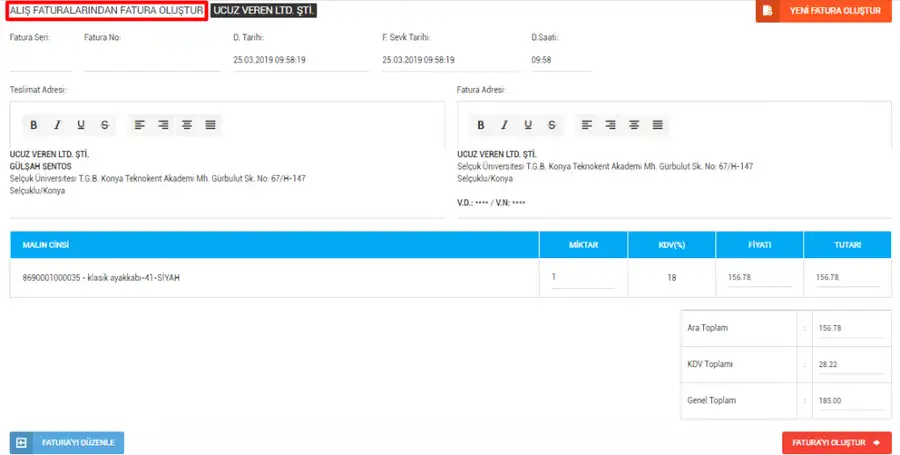
Task: Click the Fatura'yı Oluştur button
Action: click(836, 442)
